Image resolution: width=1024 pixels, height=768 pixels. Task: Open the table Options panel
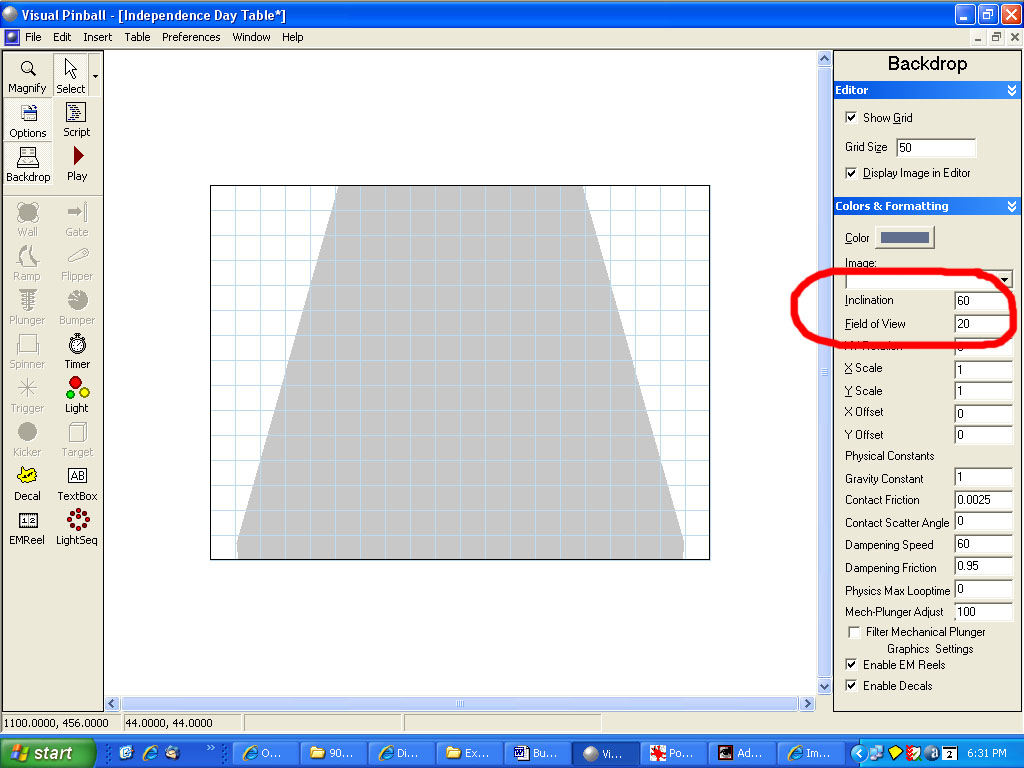pos(28,119)
